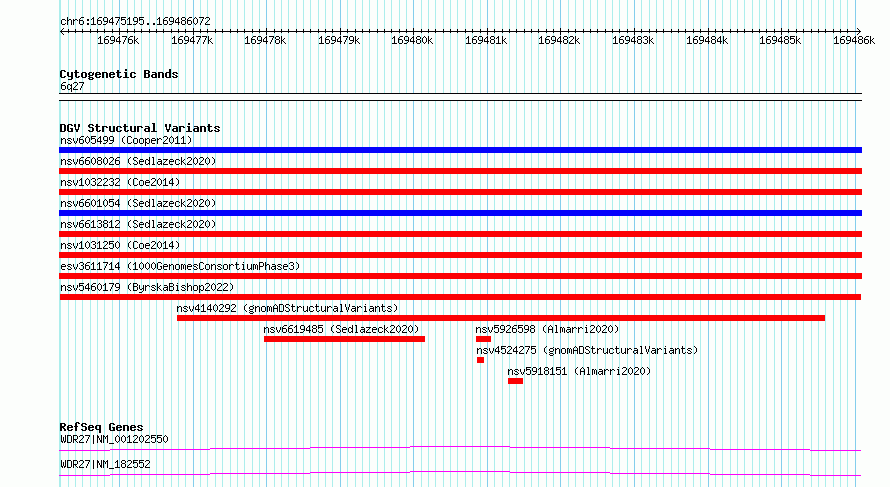
Task: Open esv3611714 (1000GenomesConsortiumPhase3) label
Action: point(180,266)
